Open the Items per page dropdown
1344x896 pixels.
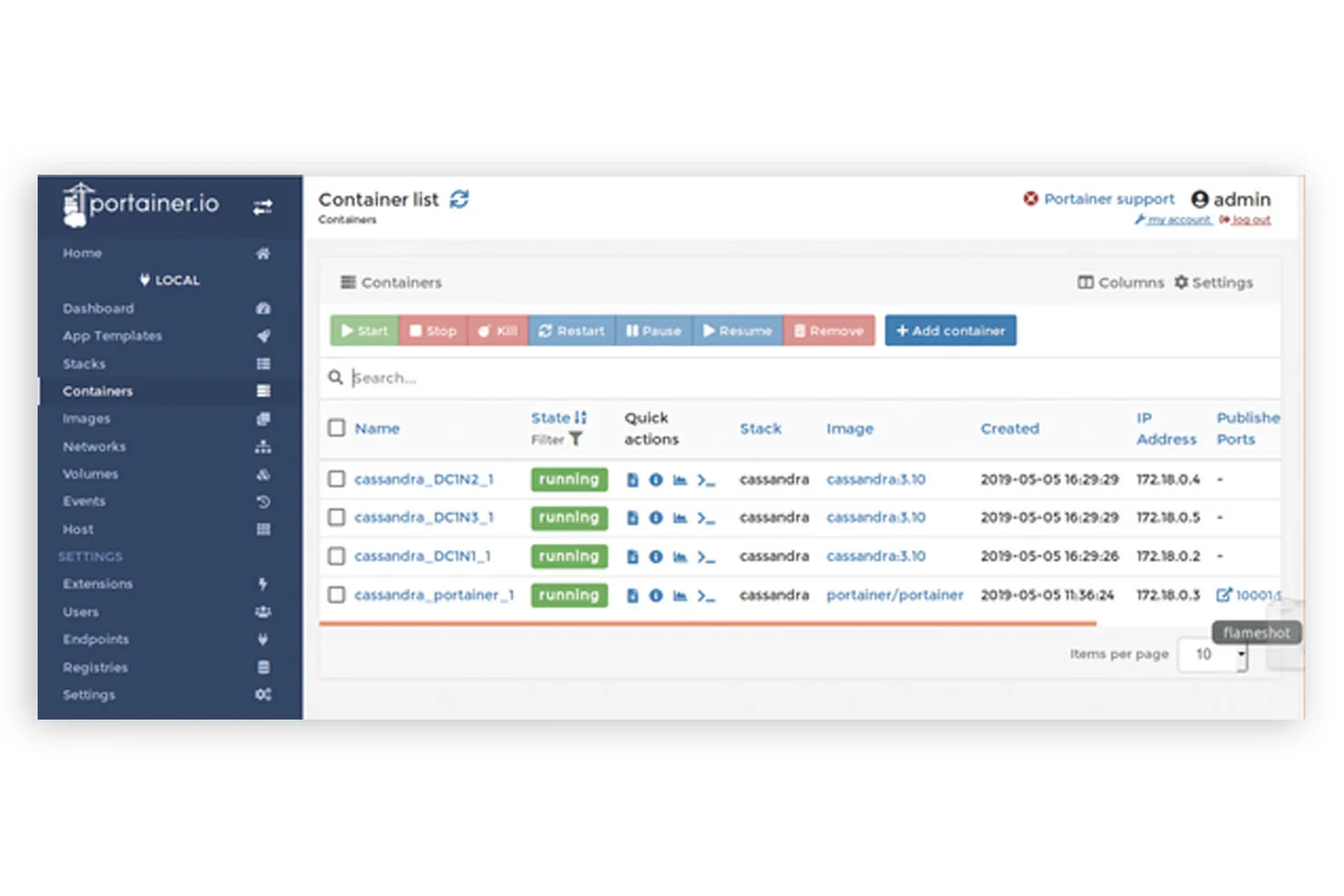1212,654
